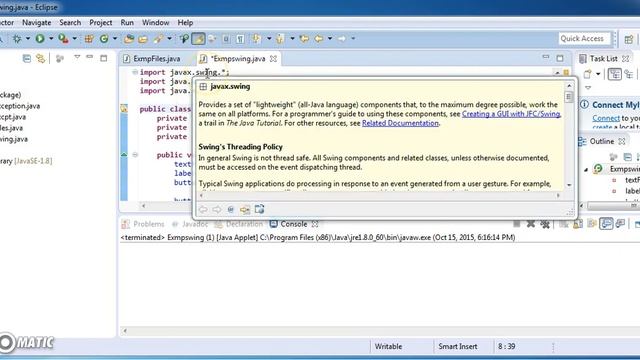640x360 pixels.
Task: Click javadoc popup scroll down arrow
Action: click(x=569, y=185)
